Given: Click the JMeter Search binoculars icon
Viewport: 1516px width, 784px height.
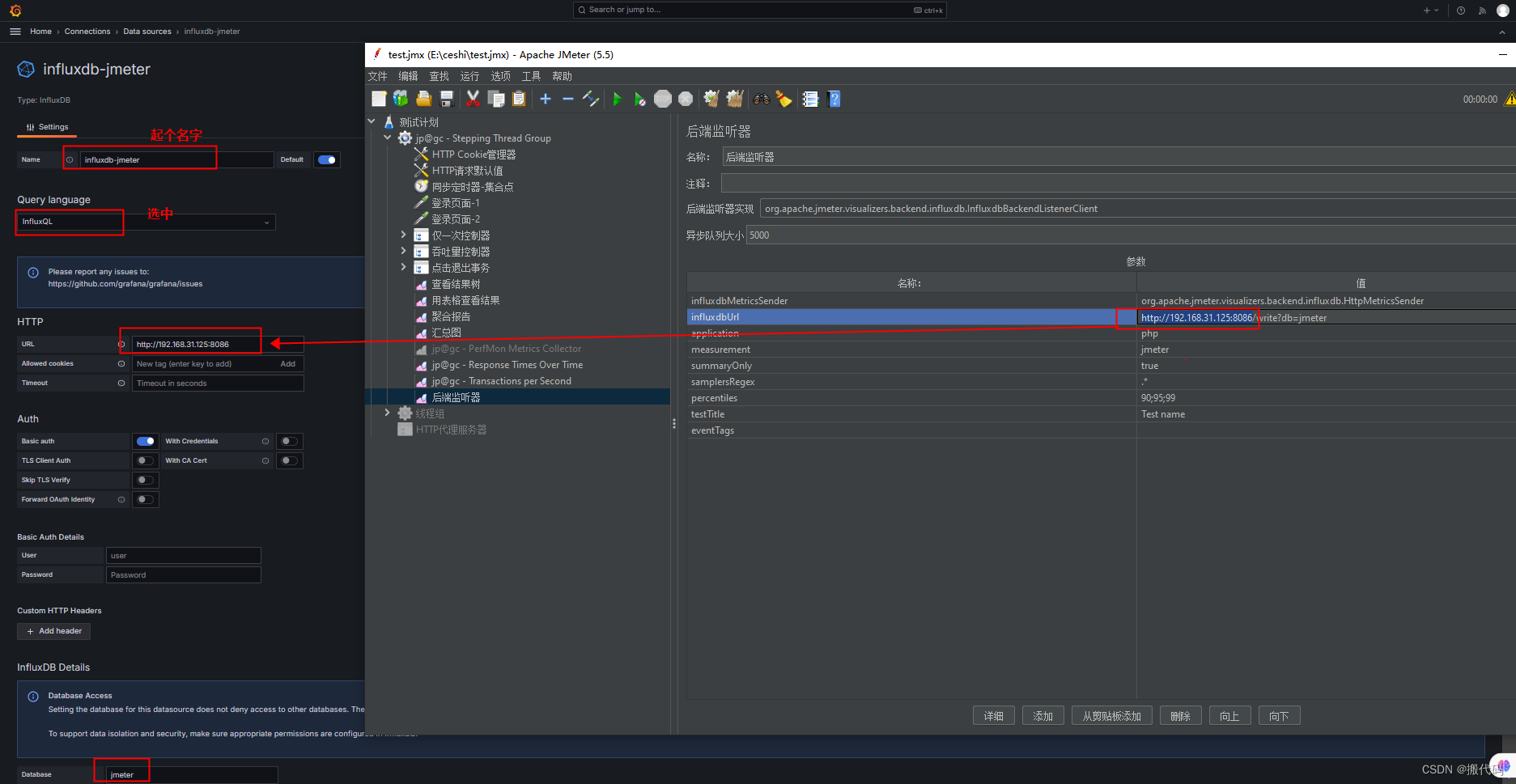Looking at the screenshot, I should tap(761, 99).
